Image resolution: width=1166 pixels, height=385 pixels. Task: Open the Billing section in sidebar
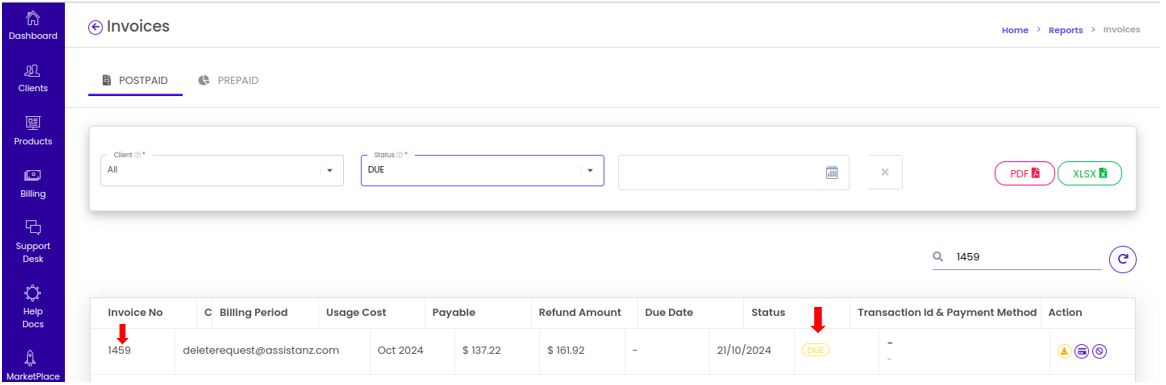[33, 184]
